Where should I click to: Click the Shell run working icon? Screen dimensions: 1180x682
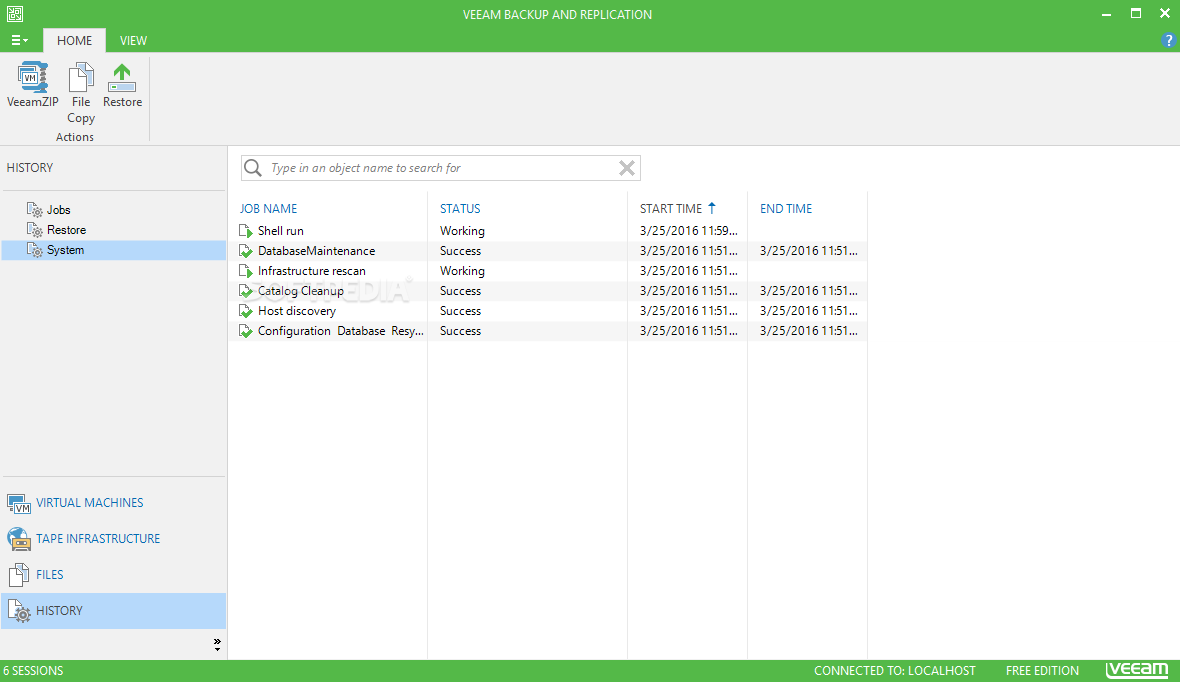(x=246, y=231)
